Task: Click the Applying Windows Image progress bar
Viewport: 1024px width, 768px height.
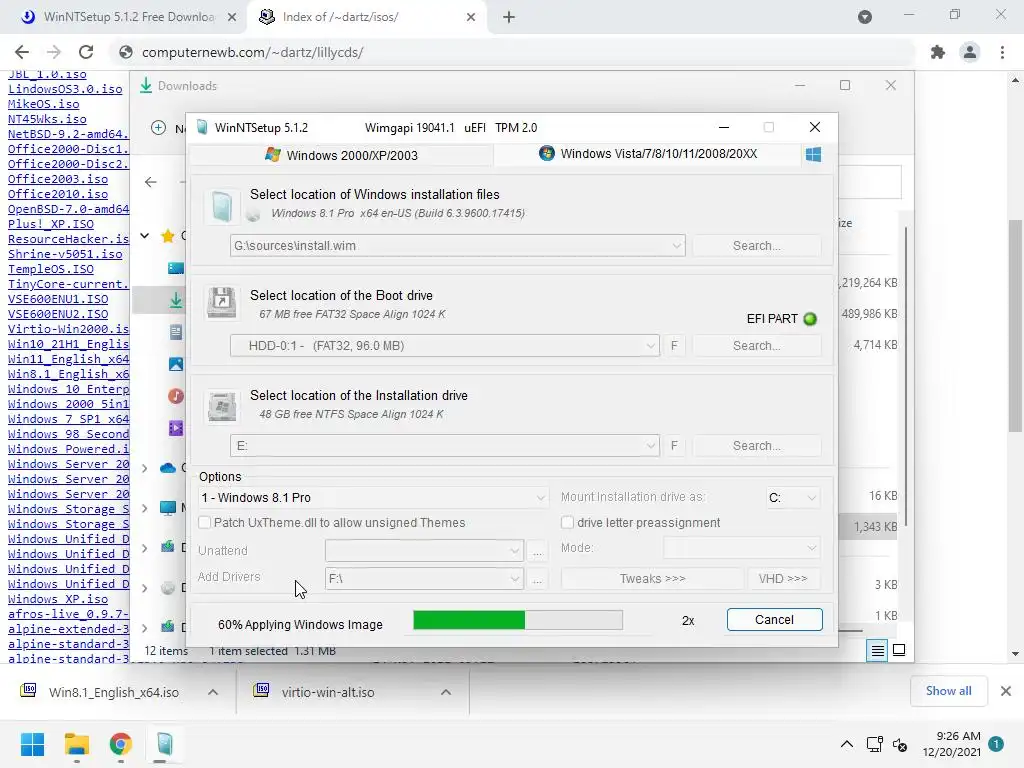Action: pyautogui.click(x=518, y=620)
